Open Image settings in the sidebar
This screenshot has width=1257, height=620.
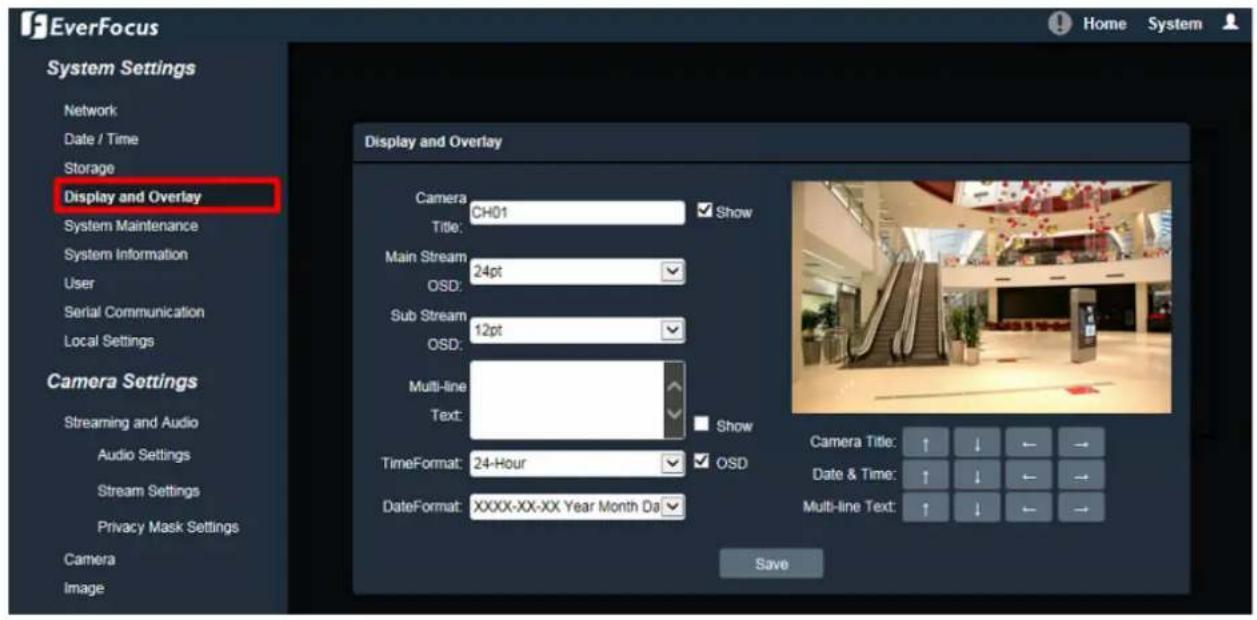[84, 588]
